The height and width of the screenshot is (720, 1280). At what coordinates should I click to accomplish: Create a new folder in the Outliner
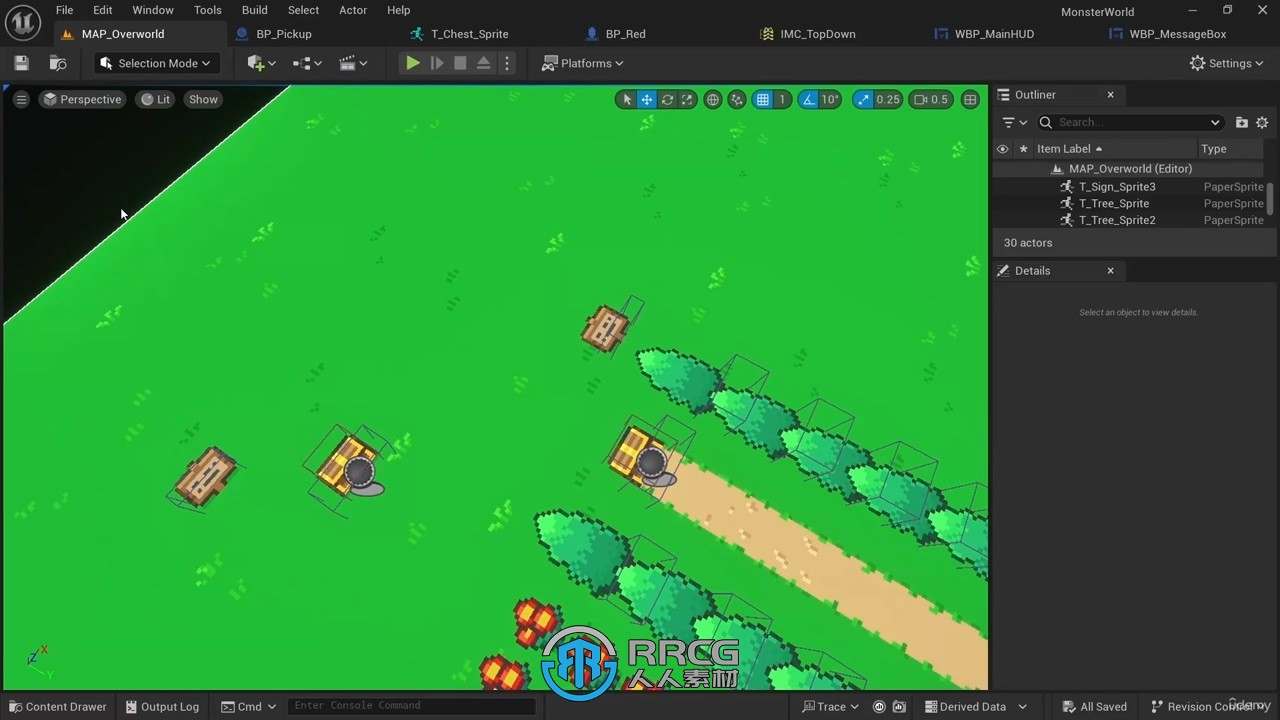1241,122
